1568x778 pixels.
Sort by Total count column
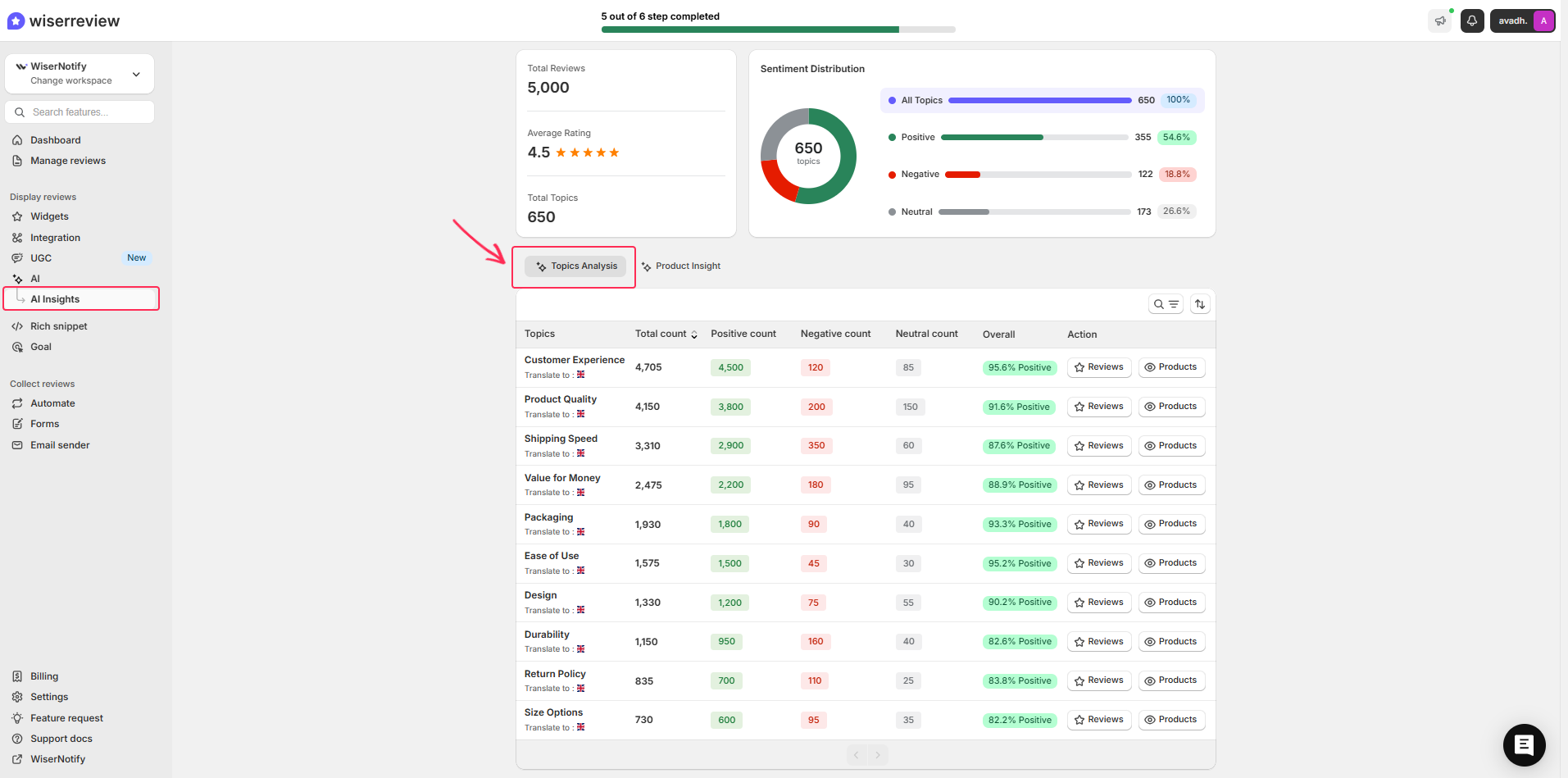666,334
